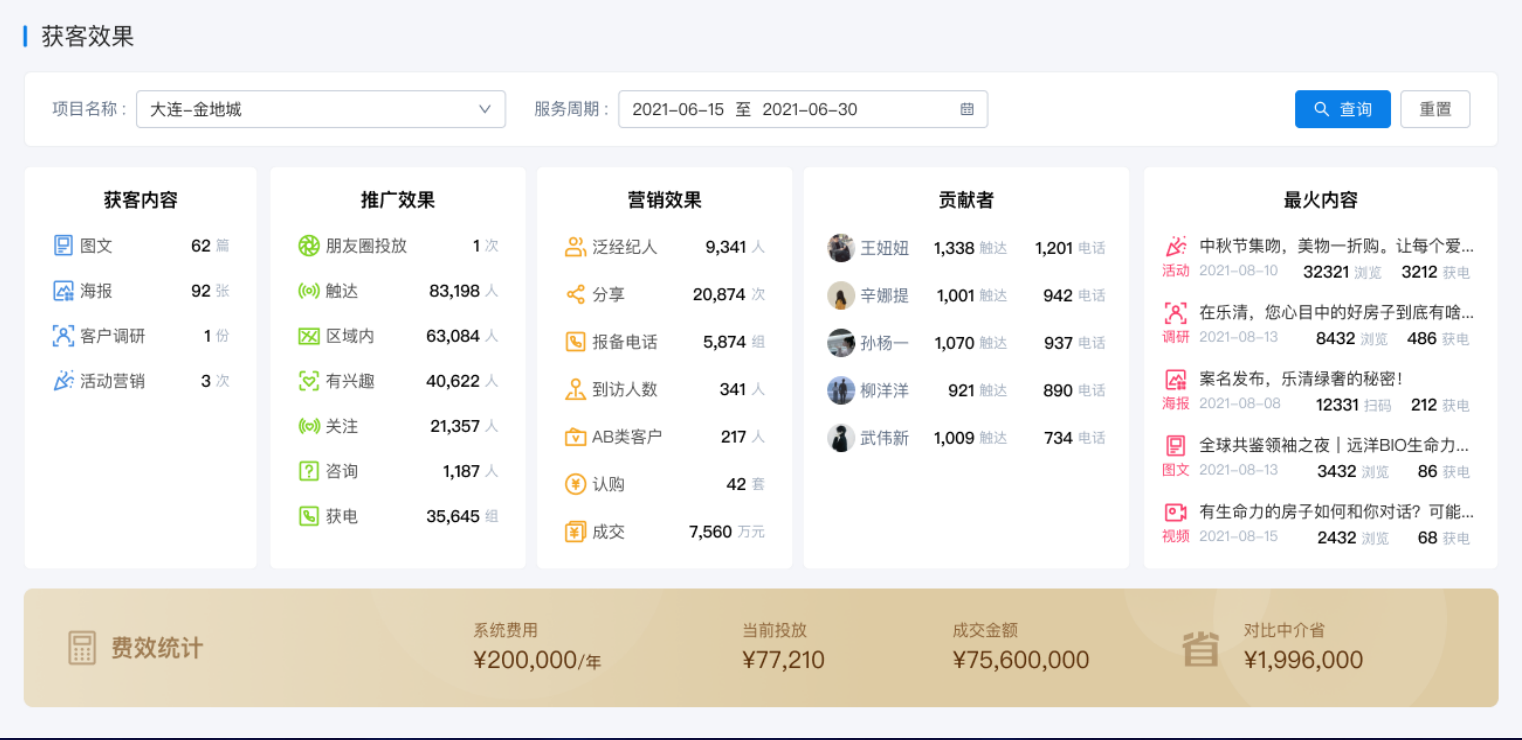This screenshot has width=1522, height=740.
Task: Click the 朋友圈投放 shutter icon
Action: pyautogui.click(x=309, y=245)
